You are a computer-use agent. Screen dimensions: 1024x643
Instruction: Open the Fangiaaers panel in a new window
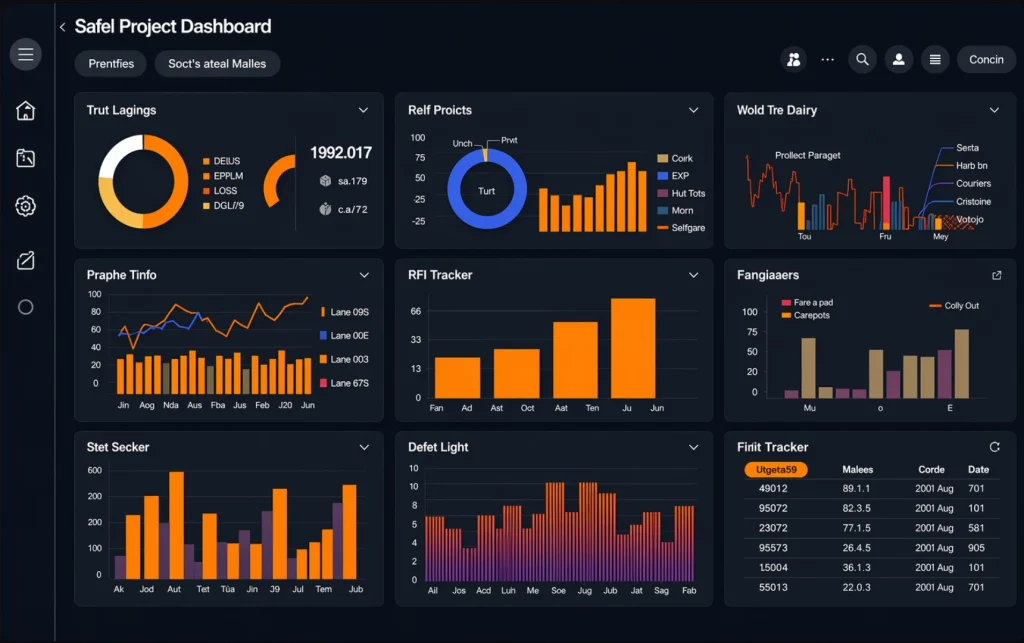click(996, 275)
